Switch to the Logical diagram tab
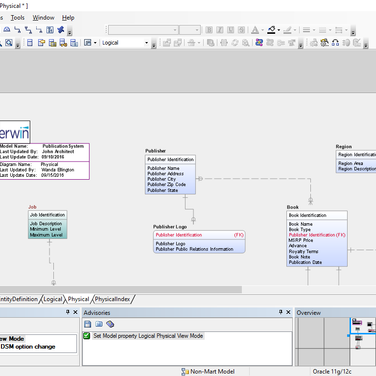The height and width of the screenshot is (376, 376). pyautogui.click(x=53, y=299)
